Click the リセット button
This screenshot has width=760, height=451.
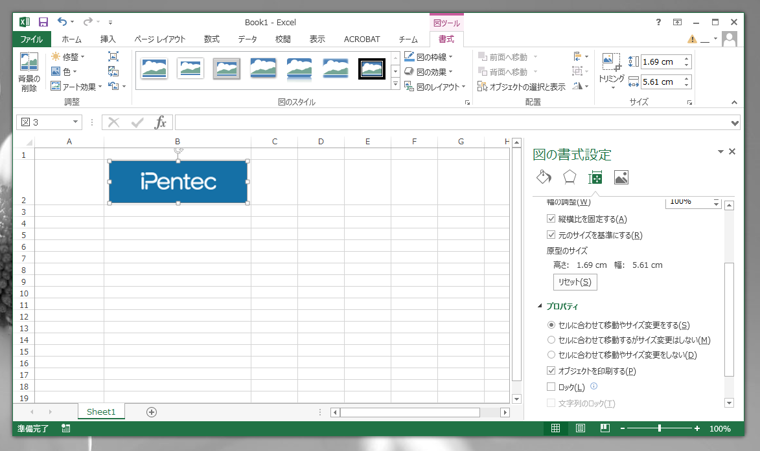click(x=575, y=282)
